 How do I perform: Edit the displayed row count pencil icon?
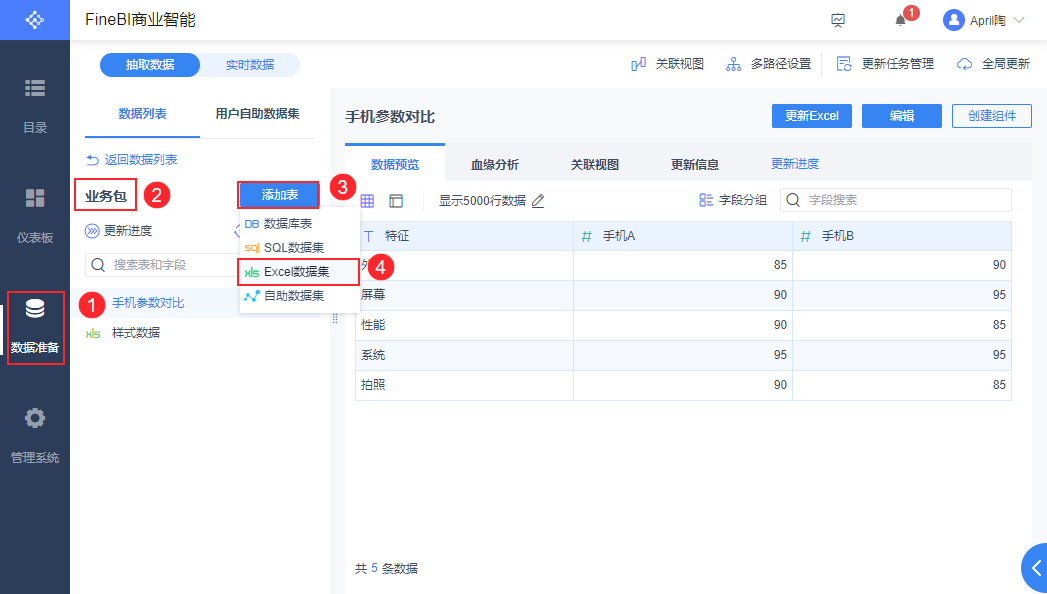pos(538,201)
